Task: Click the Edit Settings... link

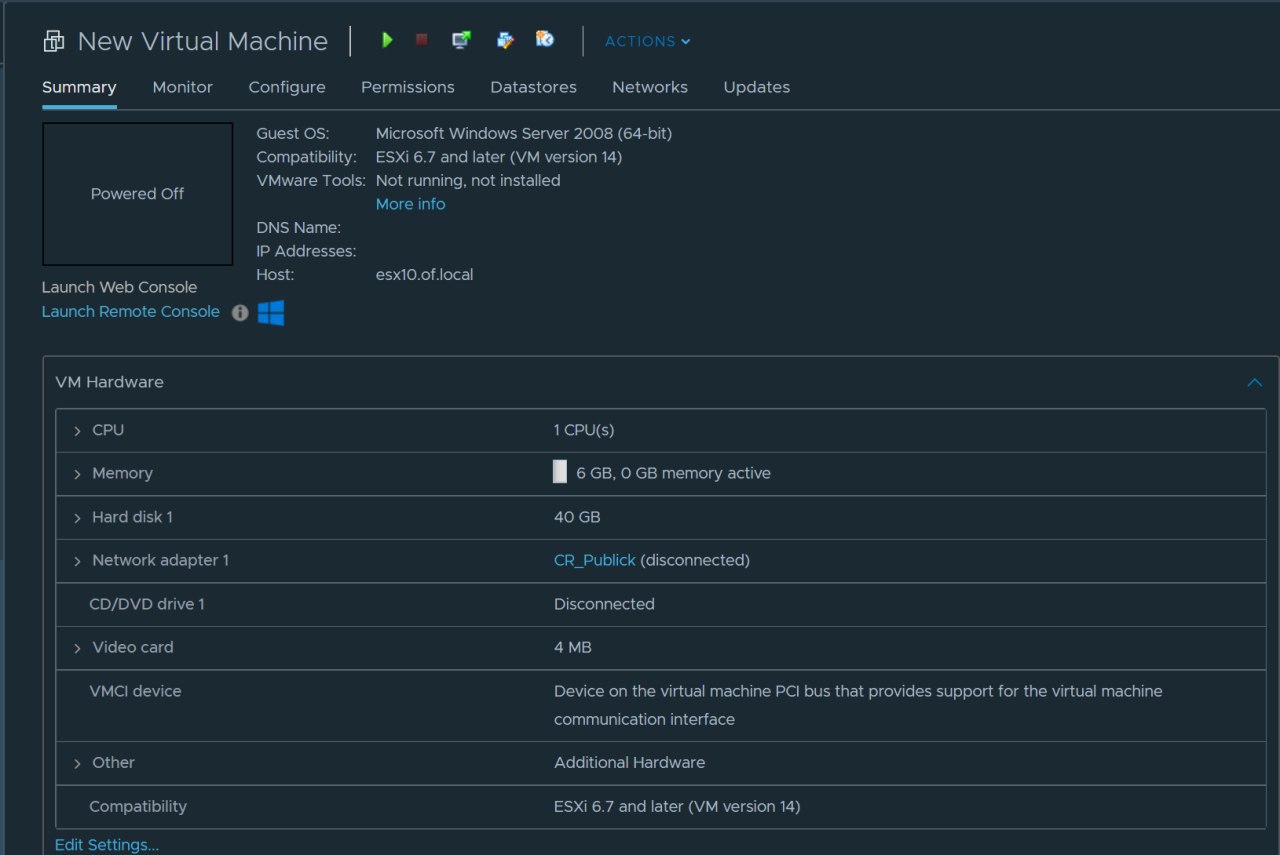Action: coord(107,845)
